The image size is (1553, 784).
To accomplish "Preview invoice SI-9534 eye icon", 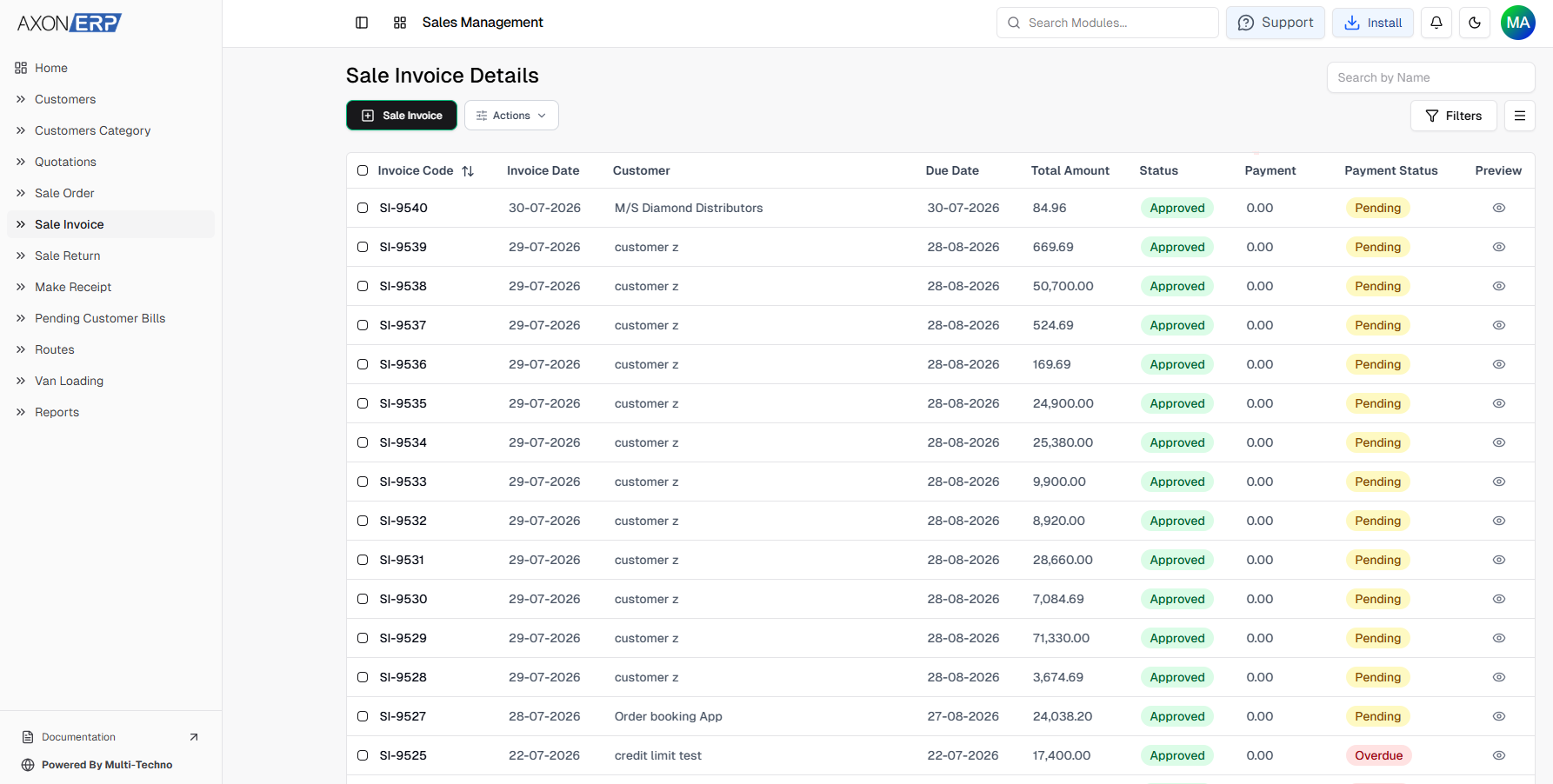I will coord(1499,442).
